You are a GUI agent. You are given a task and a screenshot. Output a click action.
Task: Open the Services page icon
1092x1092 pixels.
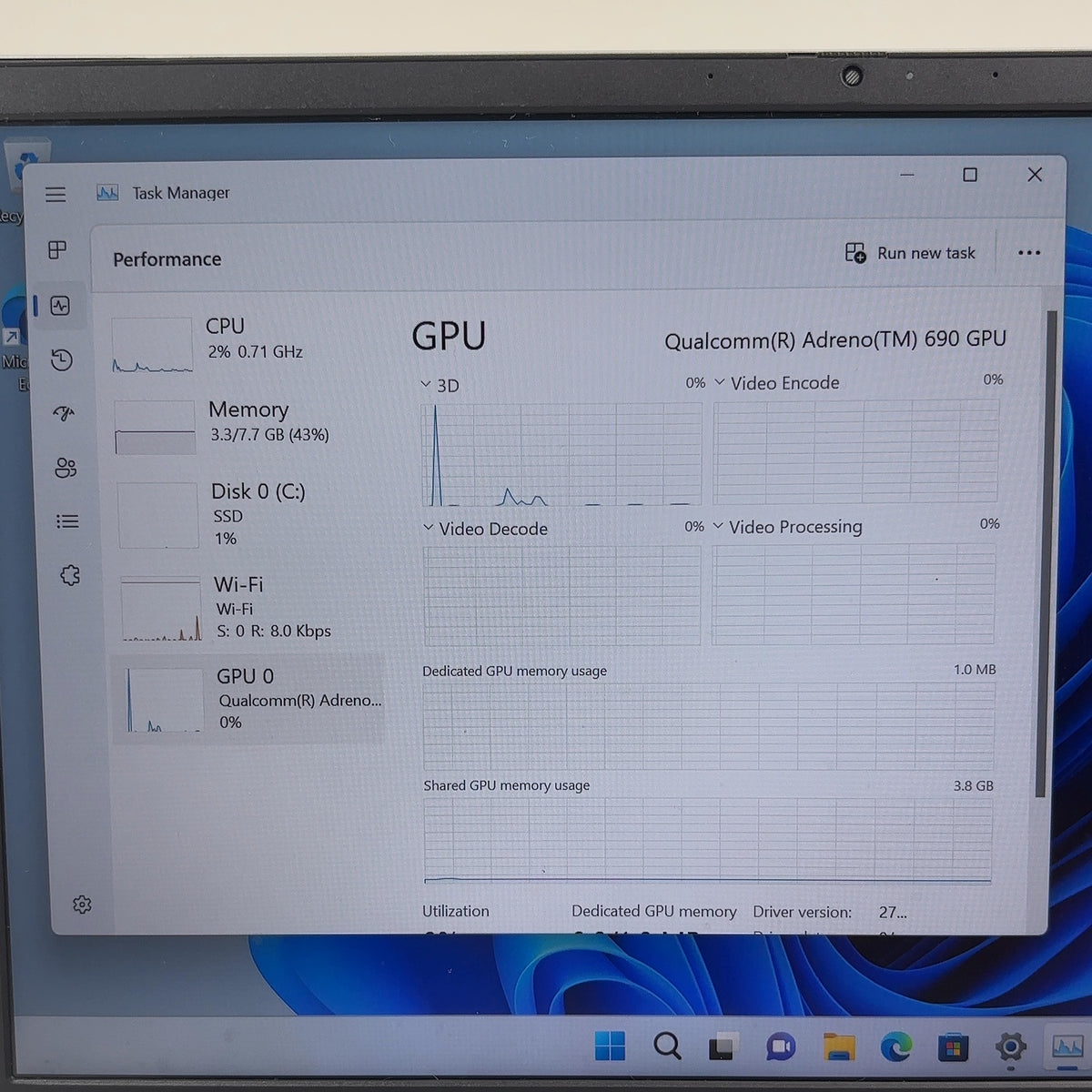(x=70, y=575)
